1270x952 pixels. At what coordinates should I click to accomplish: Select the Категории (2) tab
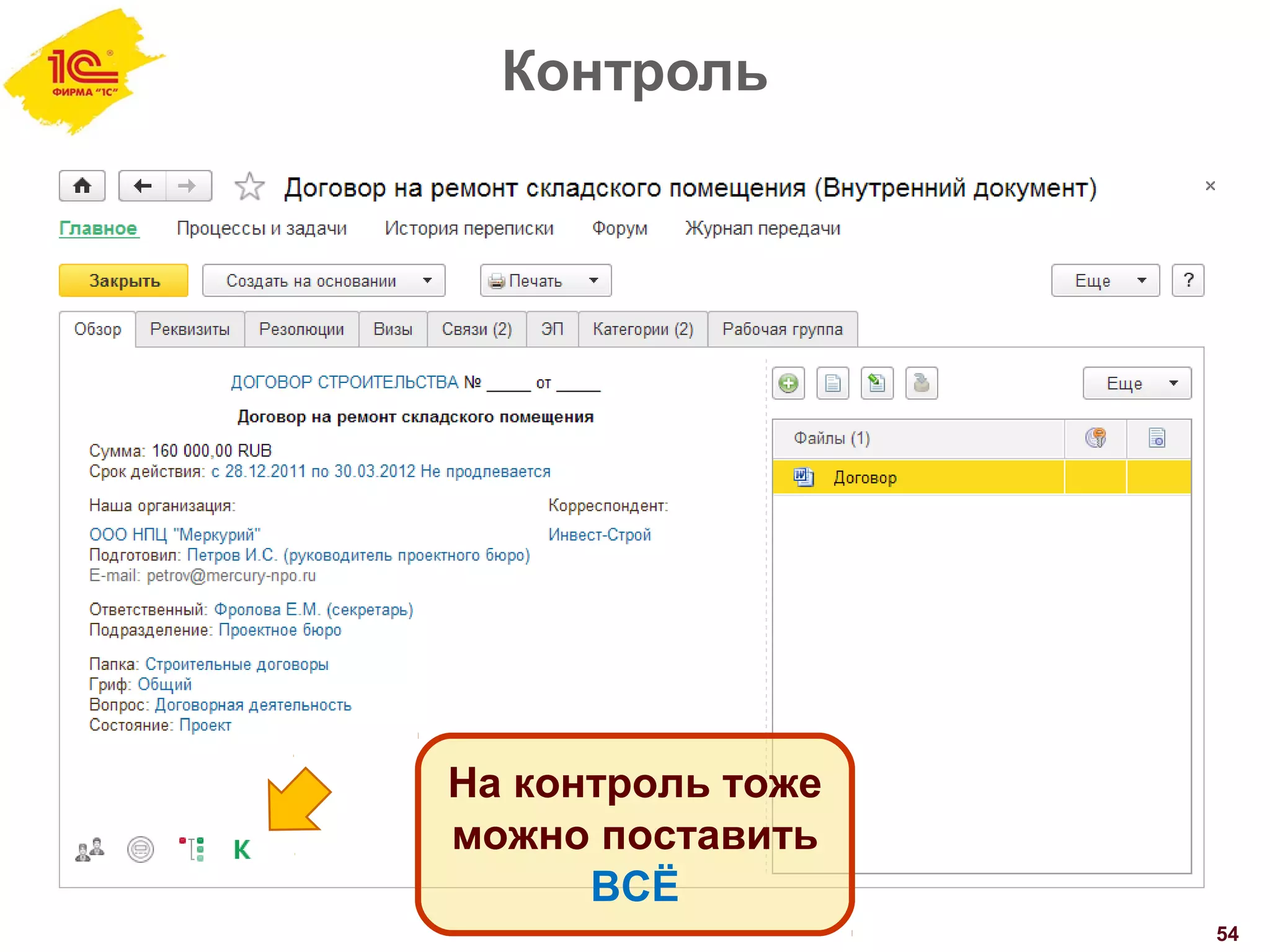click(643, 329)
